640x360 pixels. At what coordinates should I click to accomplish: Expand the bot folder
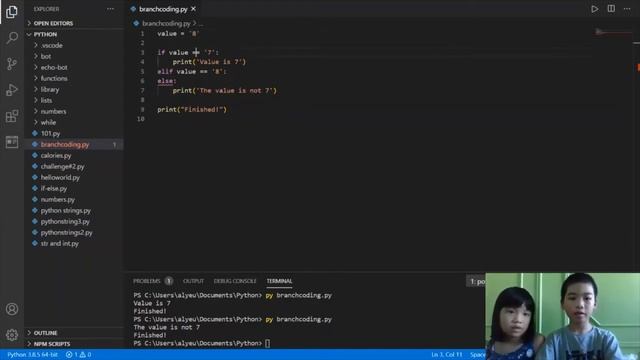pyautogui.click(x=74, y=56)
